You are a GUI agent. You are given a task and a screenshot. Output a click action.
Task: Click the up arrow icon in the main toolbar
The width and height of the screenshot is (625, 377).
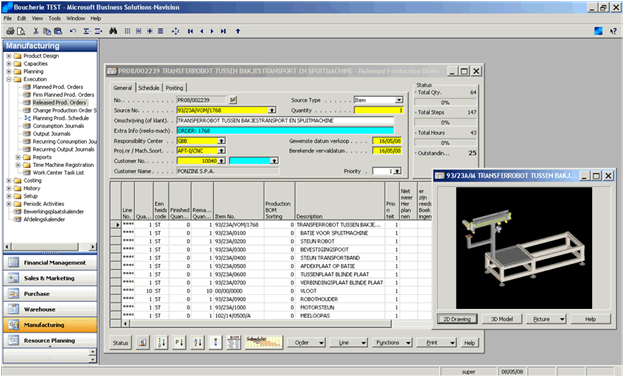(238, 31)
